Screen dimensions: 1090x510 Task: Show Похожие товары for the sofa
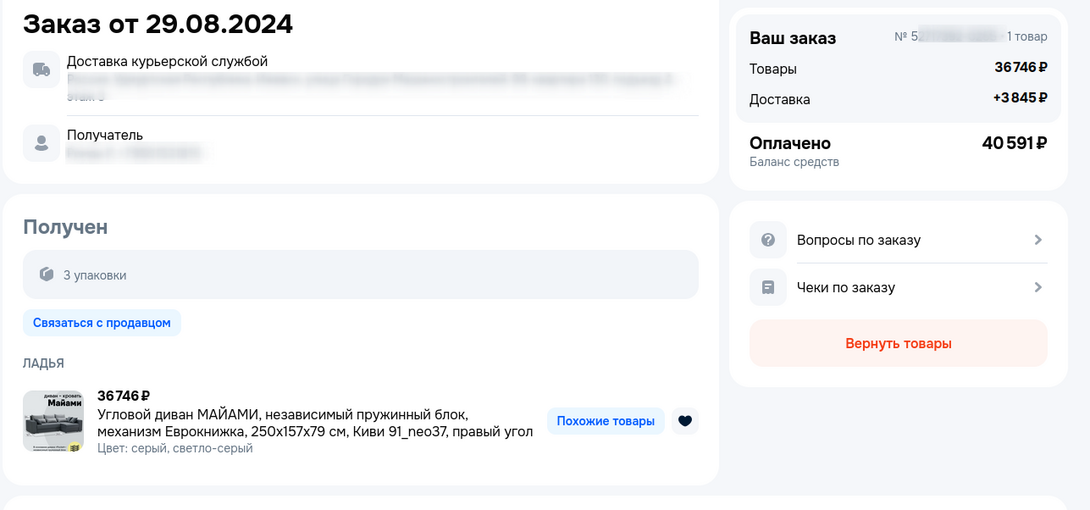(605, 421)
